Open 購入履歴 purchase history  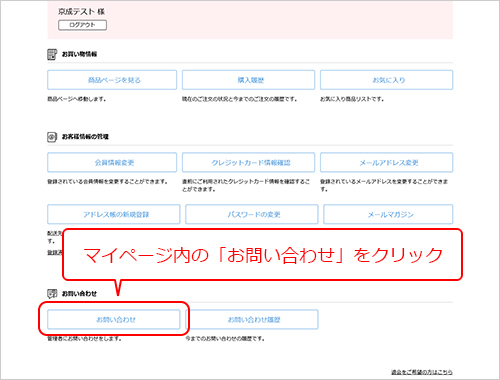[248, 80]
